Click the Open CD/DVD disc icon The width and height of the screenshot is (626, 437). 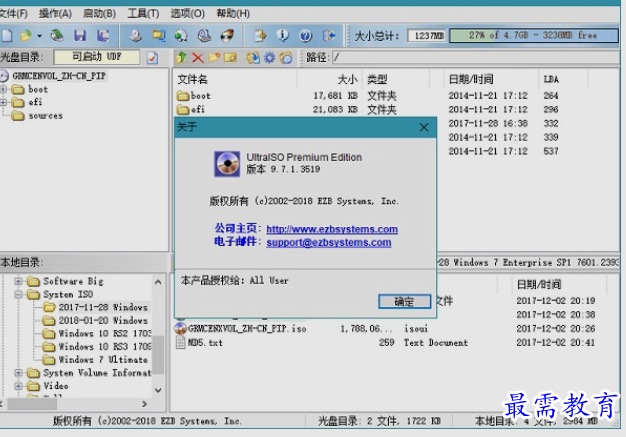[57, 36]
